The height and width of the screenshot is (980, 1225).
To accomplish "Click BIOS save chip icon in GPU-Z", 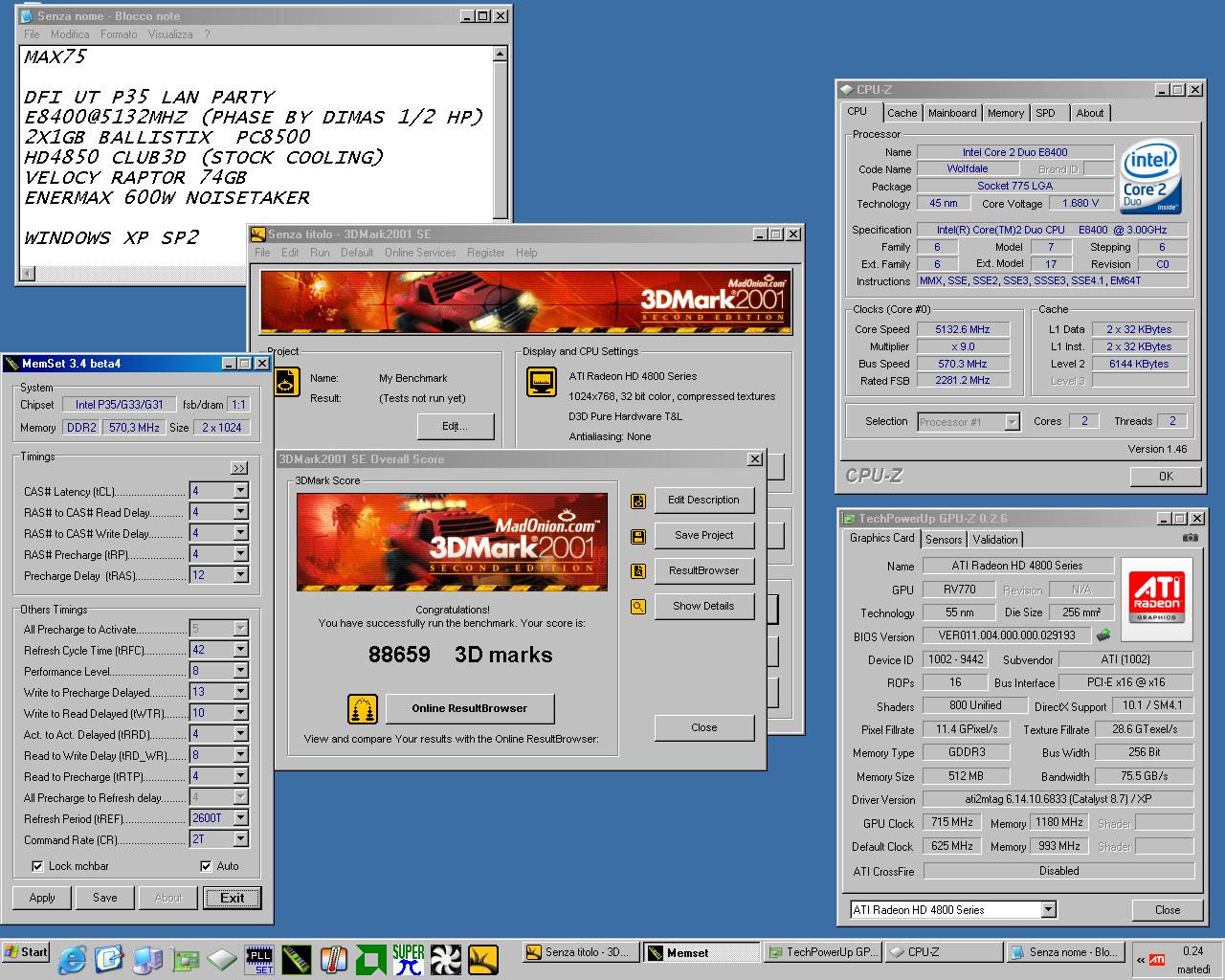I will tap(1103, 635).
